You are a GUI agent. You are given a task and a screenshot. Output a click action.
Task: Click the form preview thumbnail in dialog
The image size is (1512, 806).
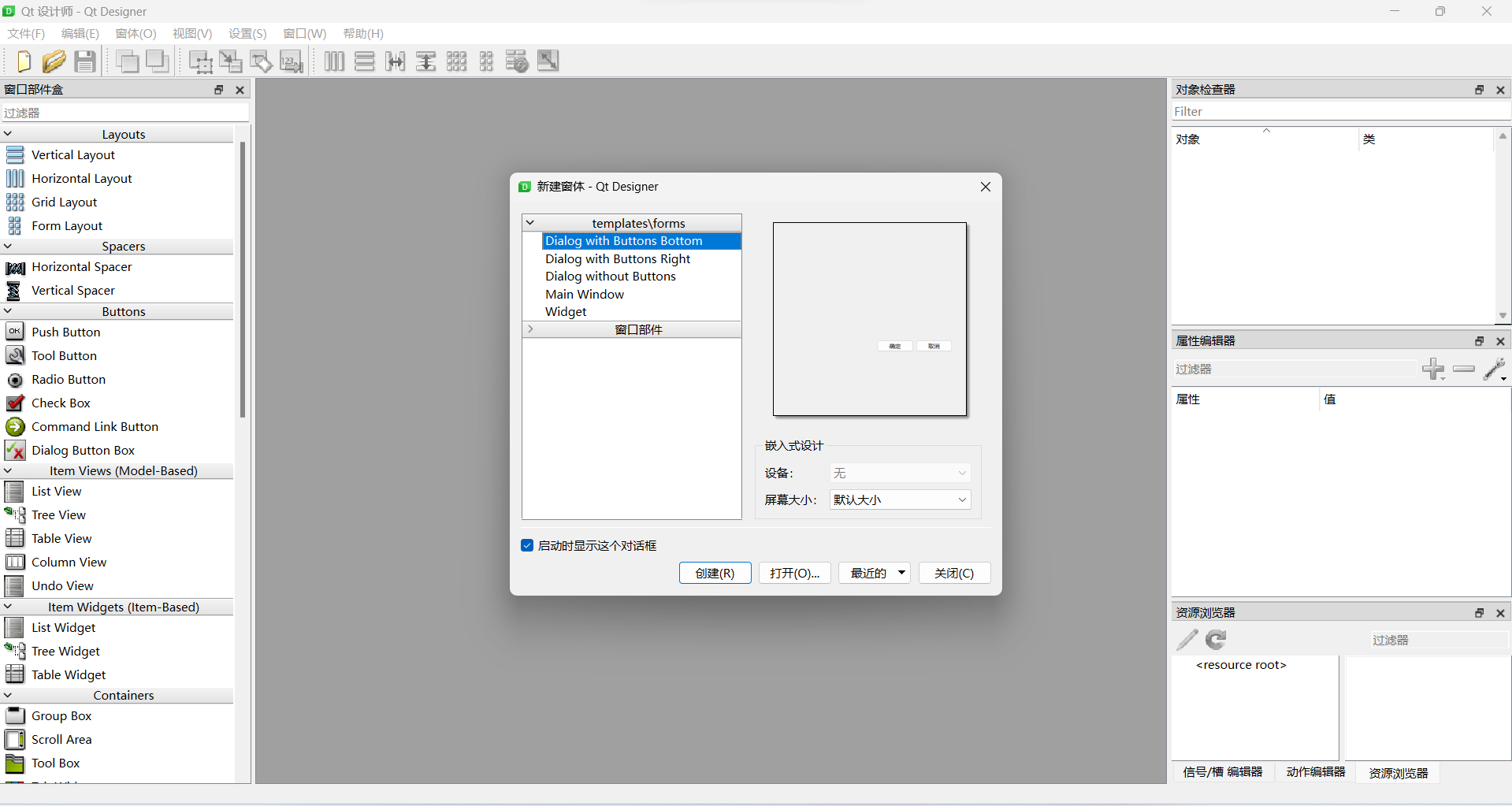tap(870, 319)
